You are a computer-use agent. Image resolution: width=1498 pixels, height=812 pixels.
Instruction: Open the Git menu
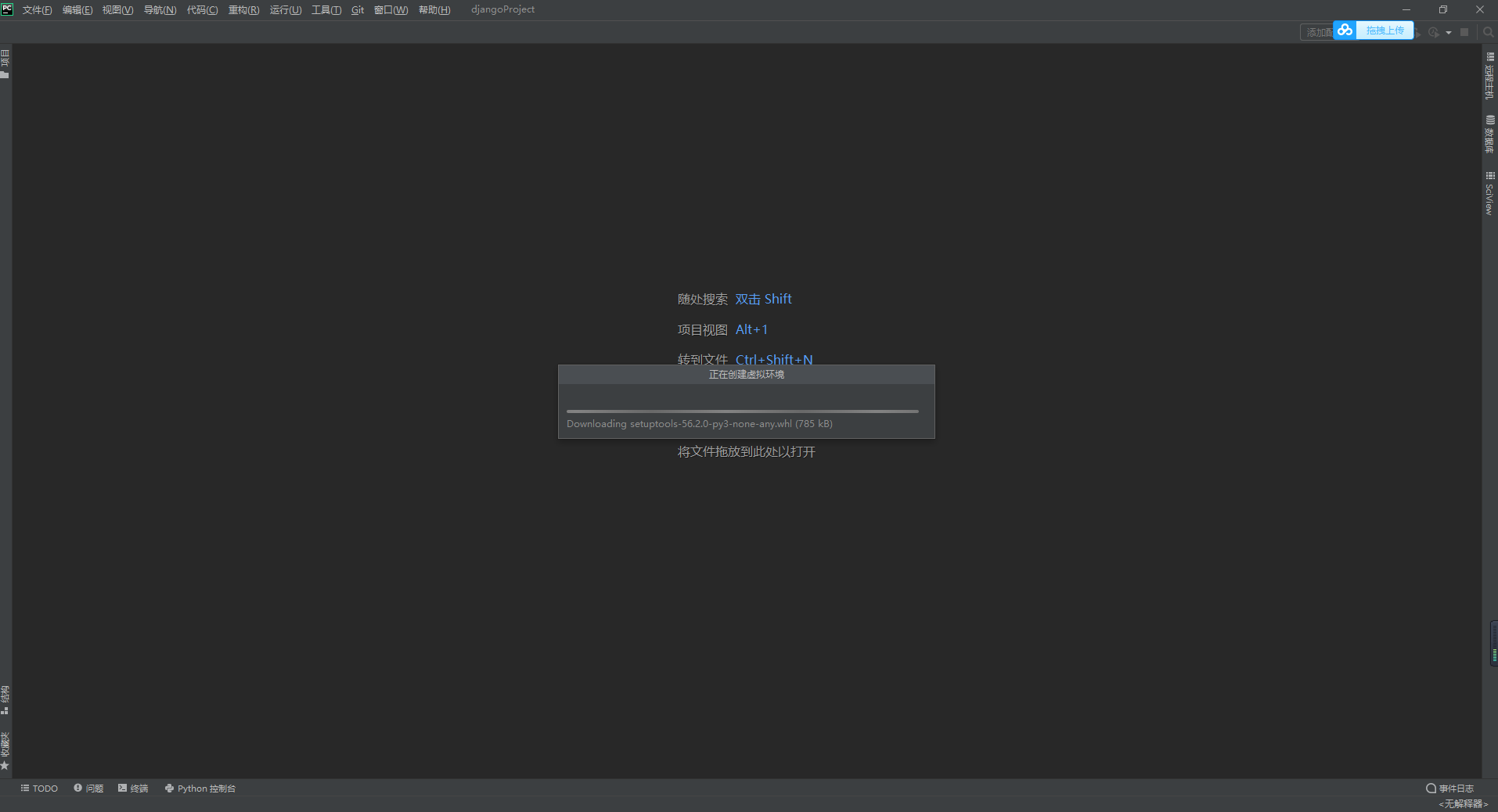(358, 10)
